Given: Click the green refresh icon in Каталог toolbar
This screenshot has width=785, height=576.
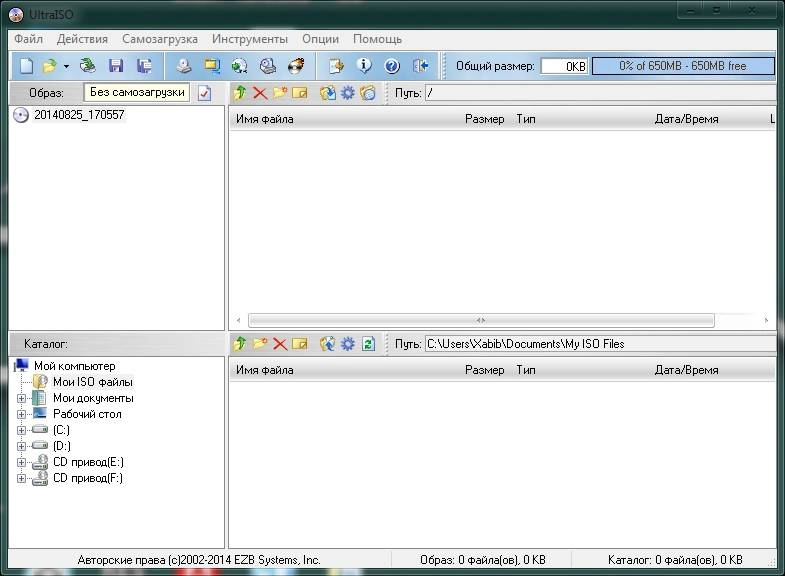Looking at the screenshot, I should (368, 344).
